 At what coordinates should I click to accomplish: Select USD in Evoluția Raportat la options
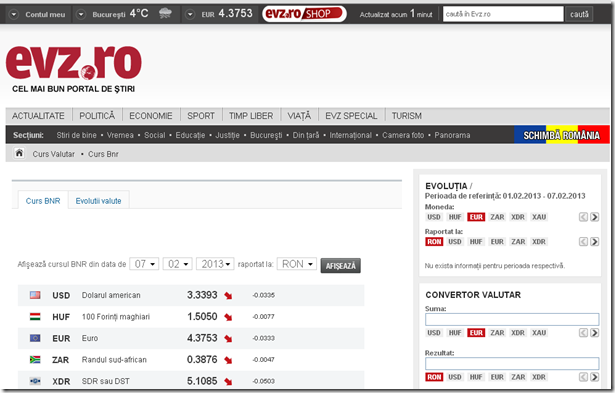click(455, 242)
